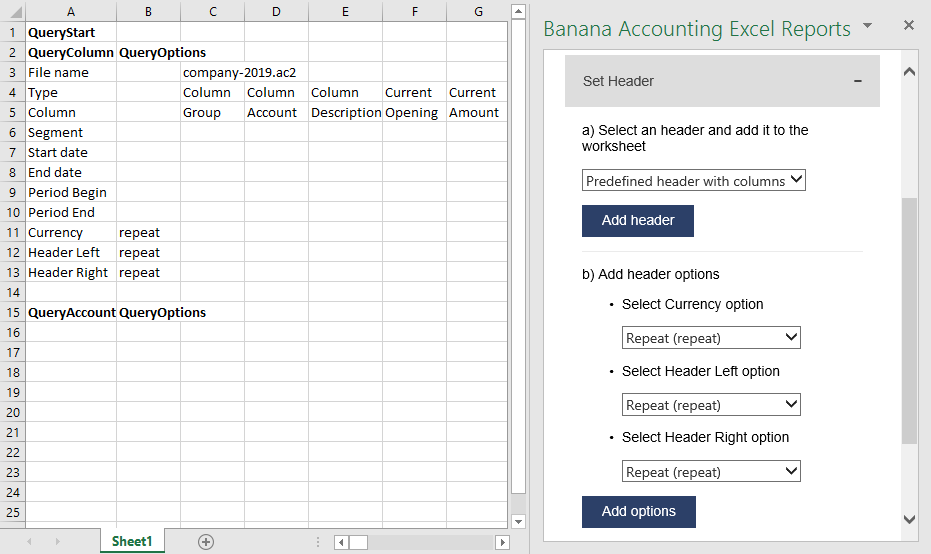
Task: Select the Period Begin cell
Action: click(71, 192)
